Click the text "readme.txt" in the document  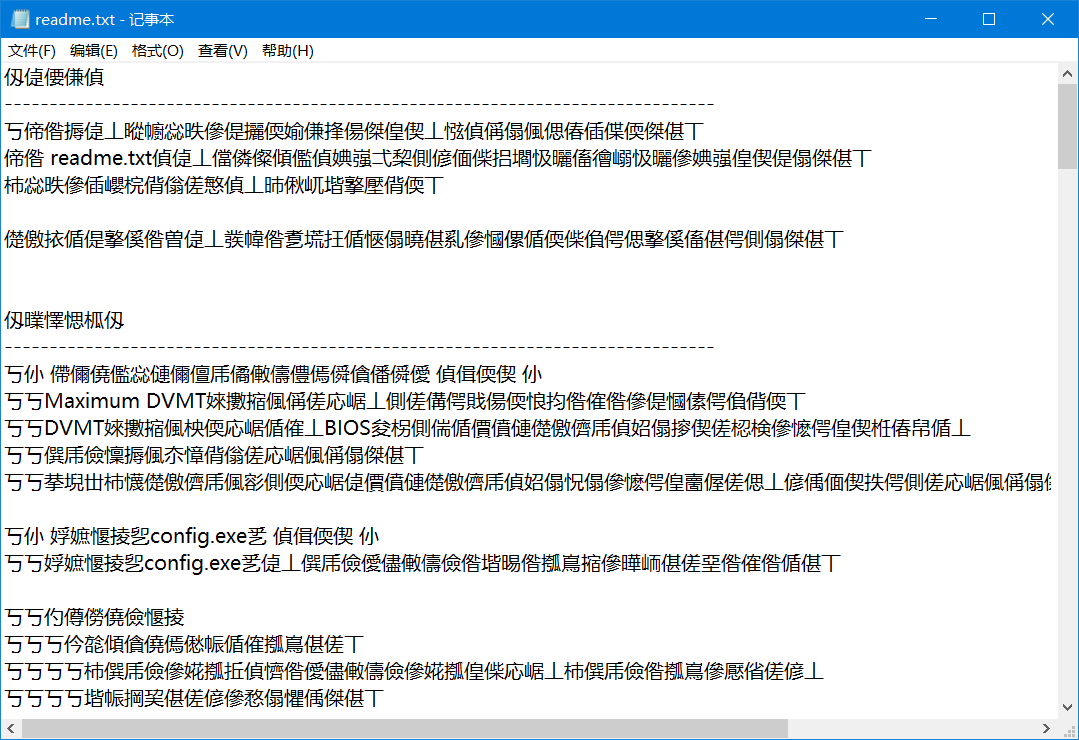coord(101,158)
